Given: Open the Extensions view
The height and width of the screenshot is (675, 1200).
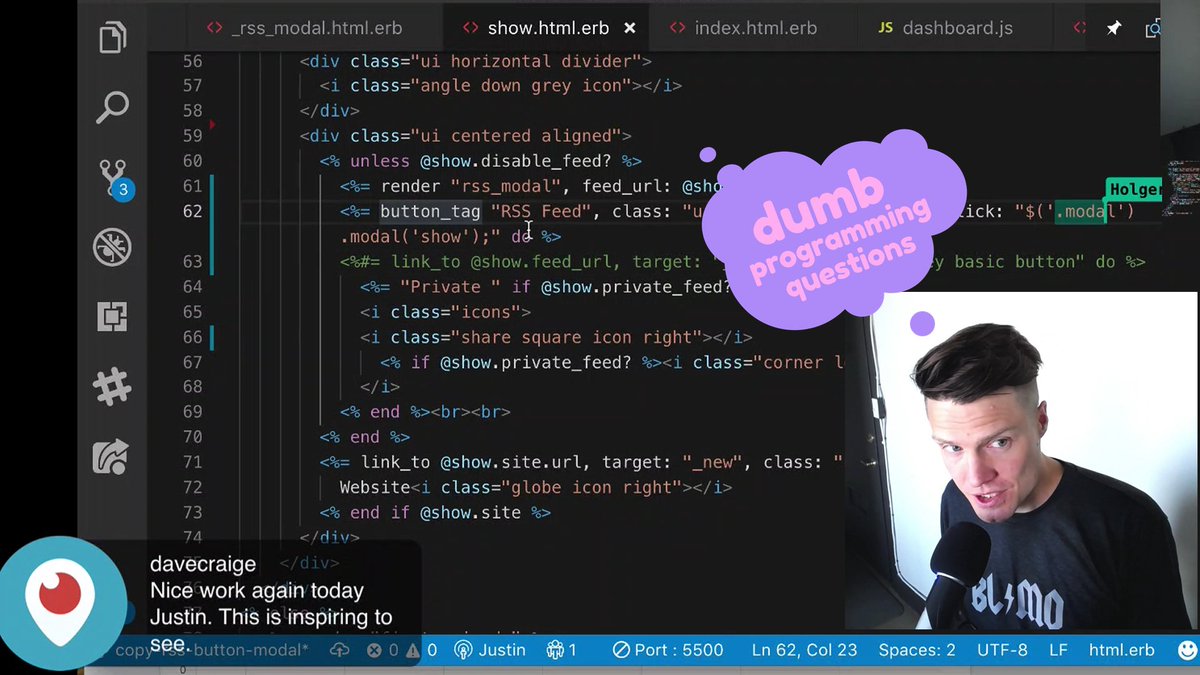Looking at the screenshot, I should click(x=112, y=316).
